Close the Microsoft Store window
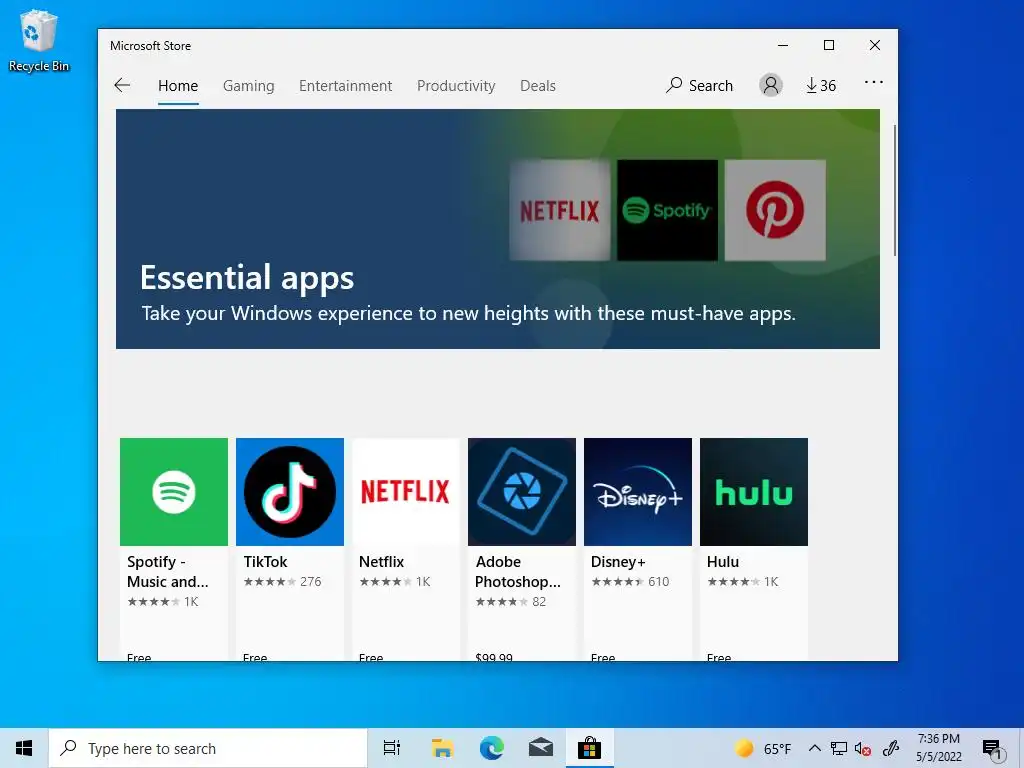The height and width of the screenshot is (768, 1024). tap(875, 45)
